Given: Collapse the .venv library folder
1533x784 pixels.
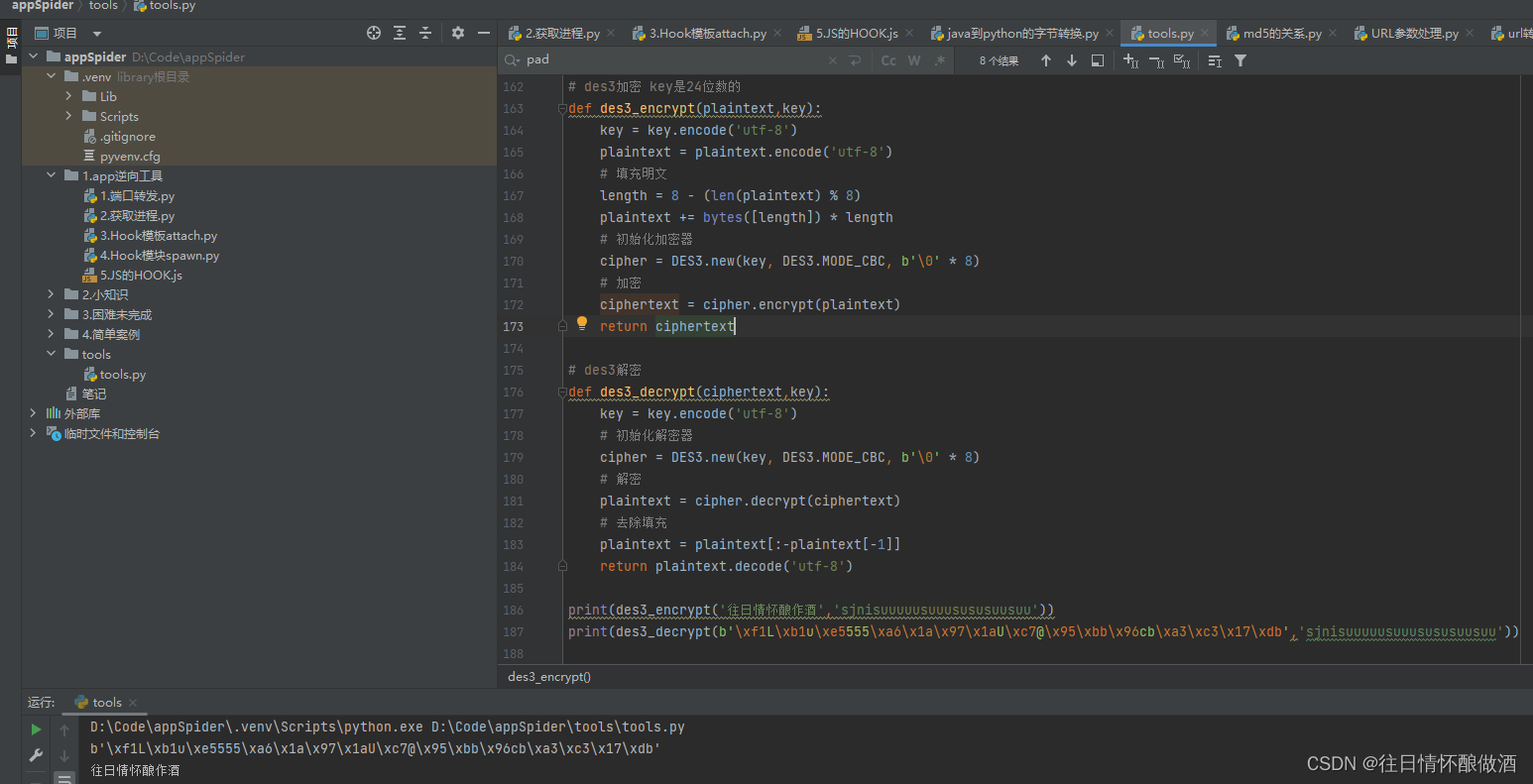Looking at the screenshot, I should [x=51, y=76].
